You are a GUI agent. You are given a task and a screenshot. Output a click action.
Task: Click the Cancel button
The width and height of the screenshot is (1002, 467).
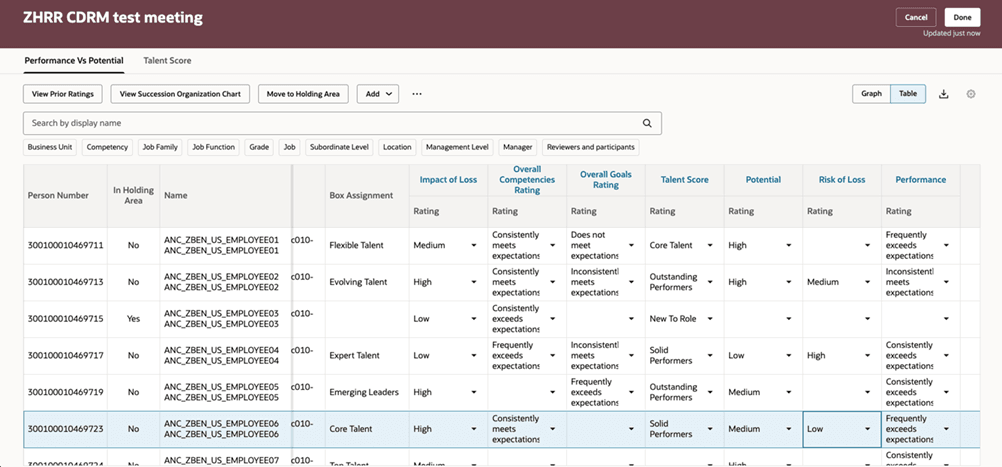916,17
